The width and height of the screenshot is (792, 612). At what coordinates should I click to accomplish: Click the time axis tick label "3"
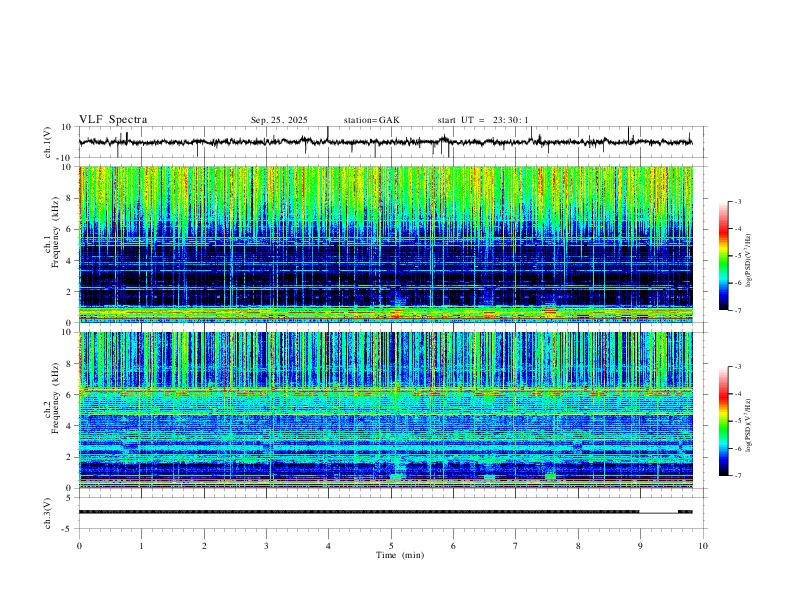coord(266,546)
